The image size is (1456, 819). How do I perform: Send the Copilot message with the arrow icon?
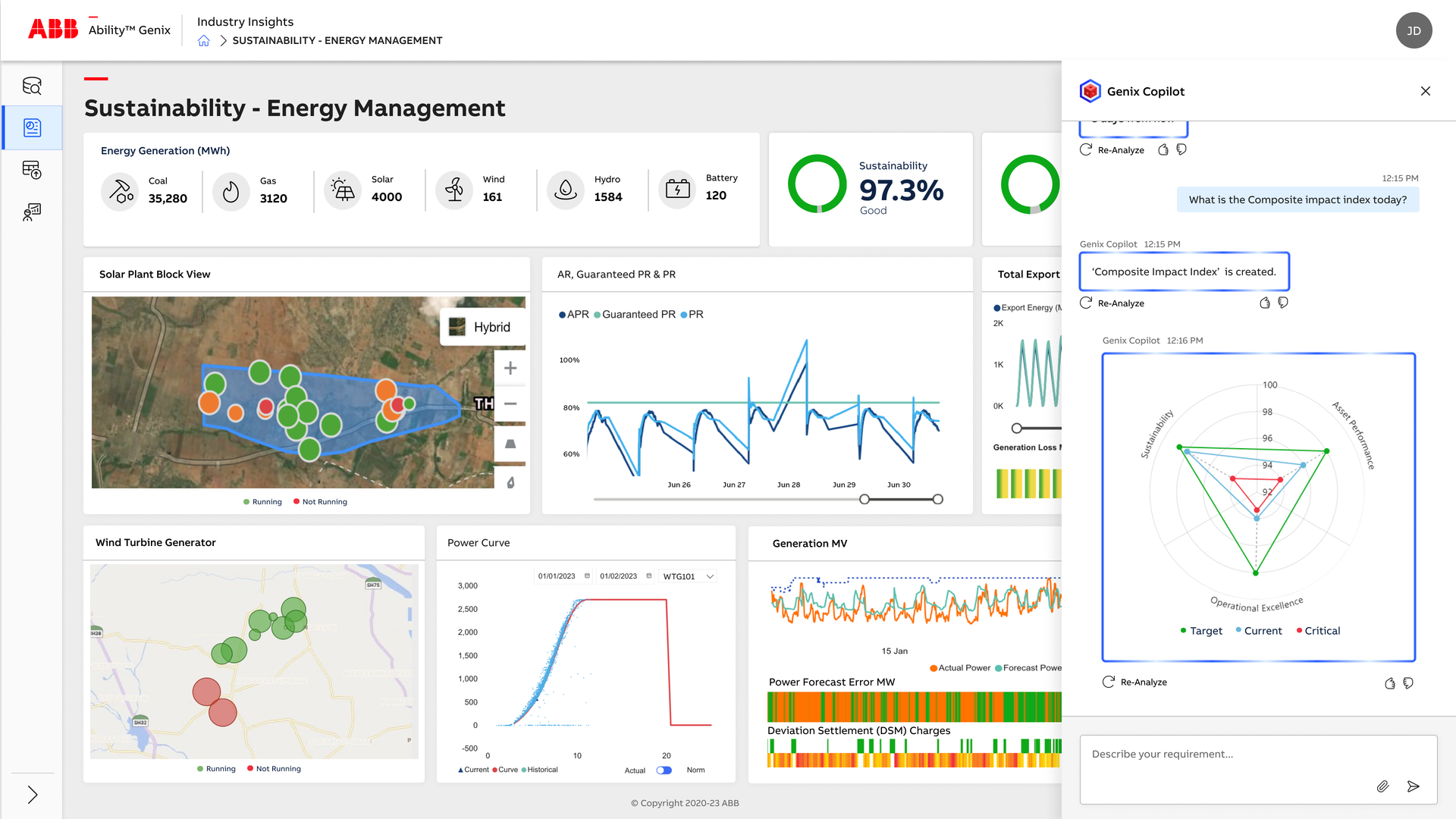coord(1412,786)
